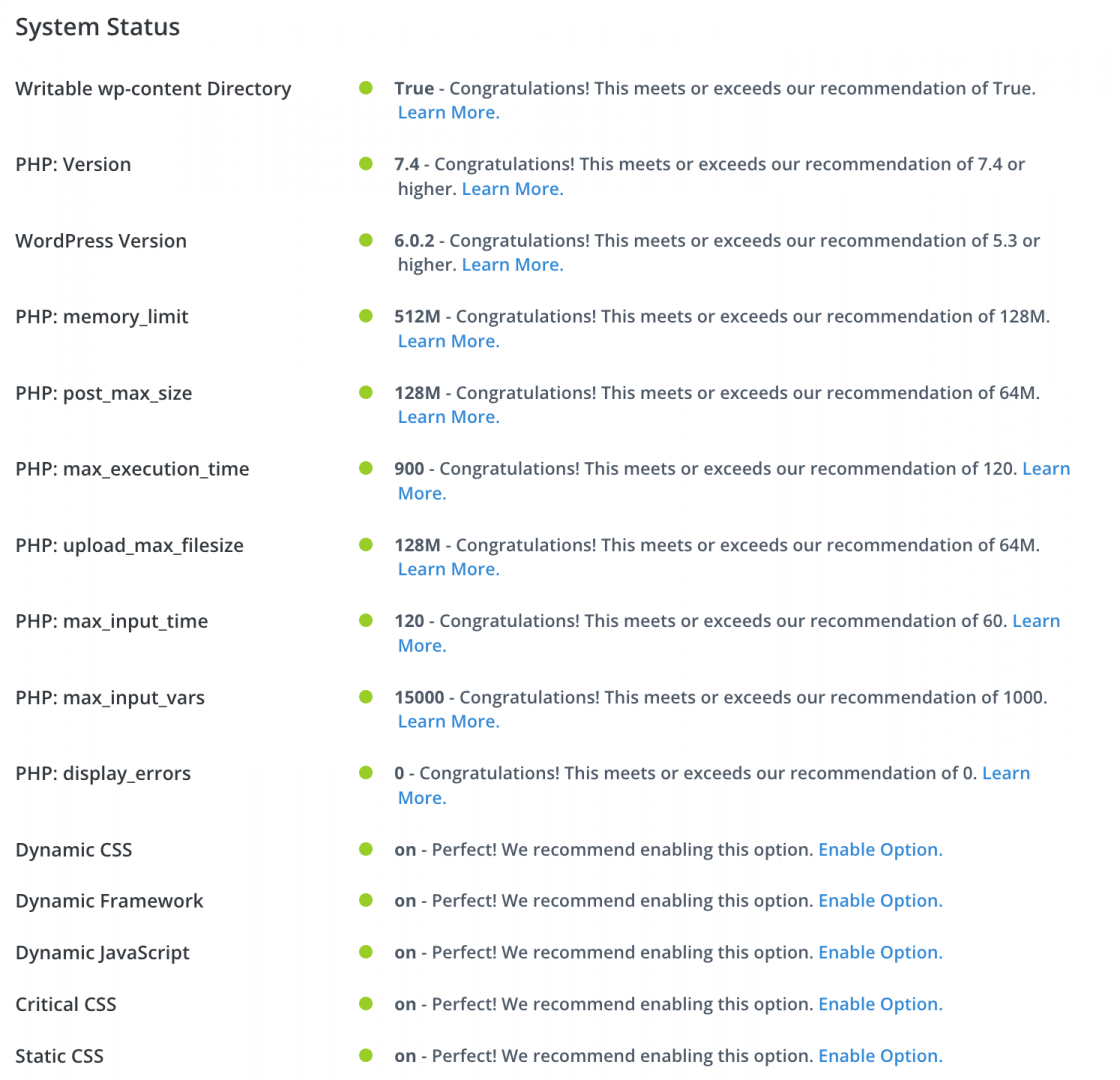
Task: Click green status dot for Dynamic Framework
Action: click(x=366, y=900)
